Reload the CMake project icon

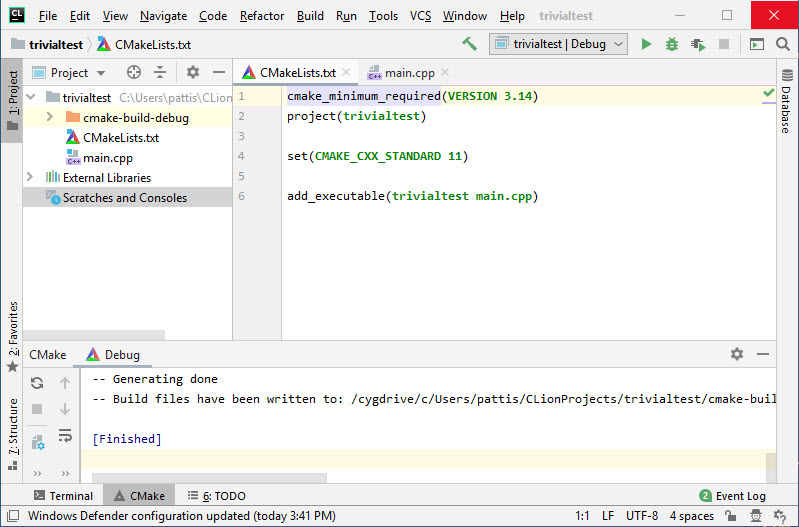tap(37, 383)
